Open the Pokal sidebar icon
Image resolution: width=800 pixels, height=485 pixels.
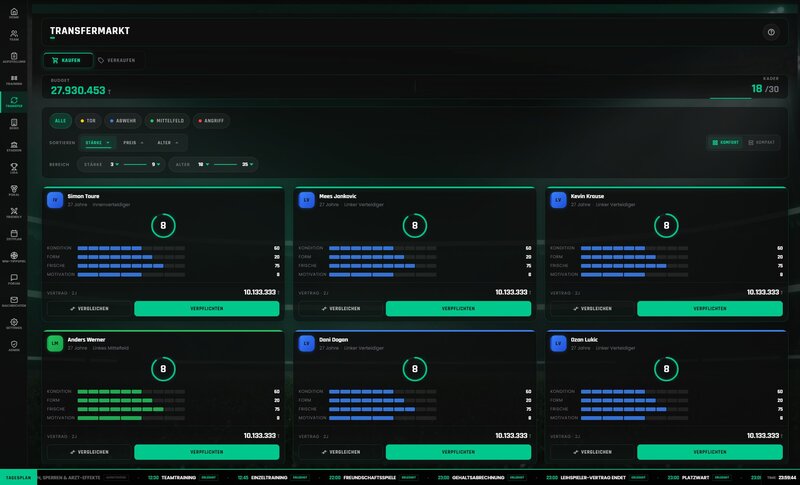pyautogui.click(x=14, y=191)
